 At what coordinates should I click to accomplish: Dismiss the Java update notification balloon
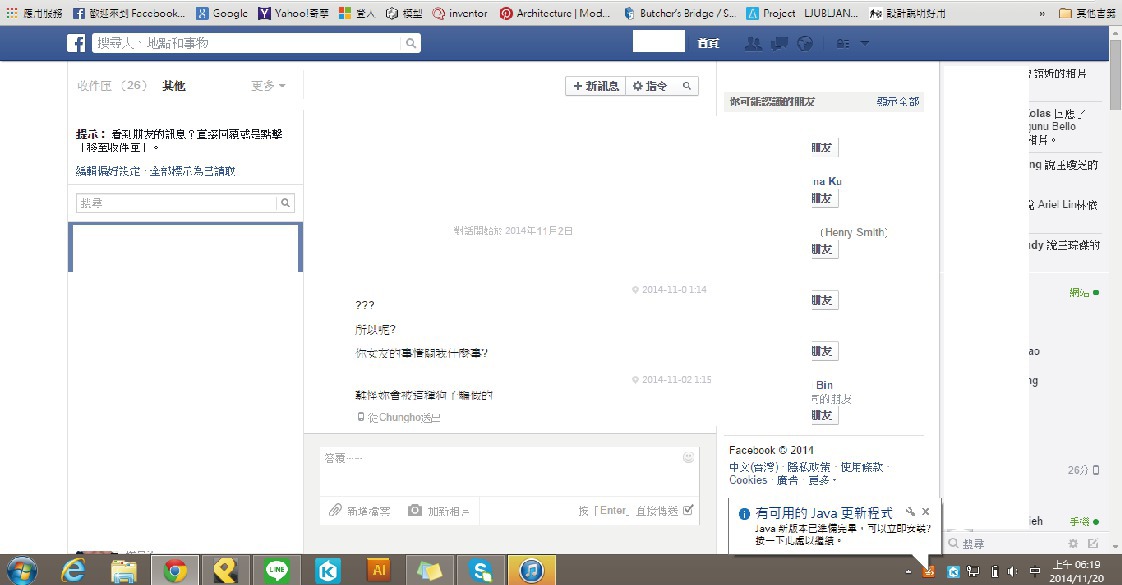click(926, 512)
